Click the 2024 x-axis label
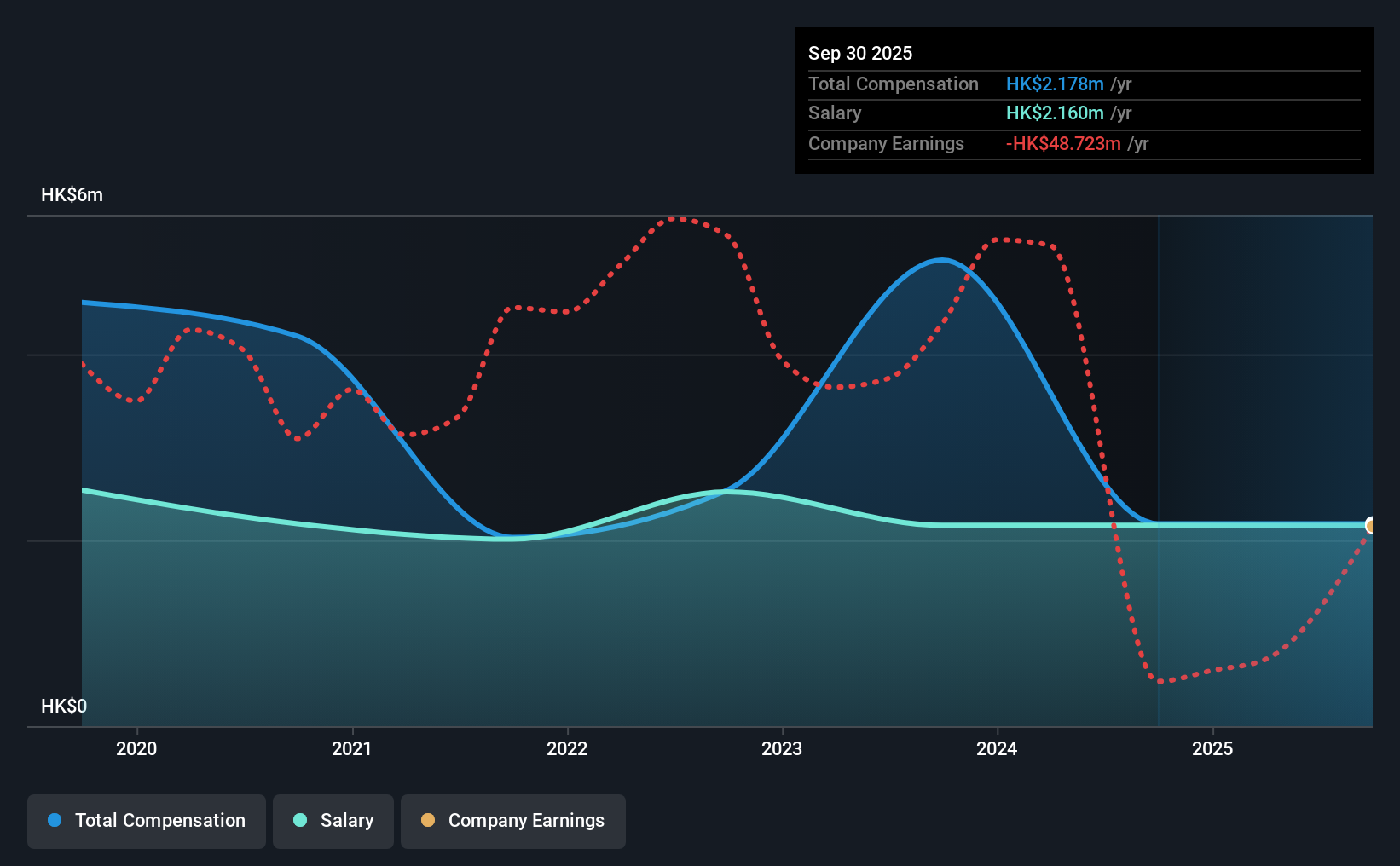This screenshot has width=1400, height=866. tap(997, 748)
